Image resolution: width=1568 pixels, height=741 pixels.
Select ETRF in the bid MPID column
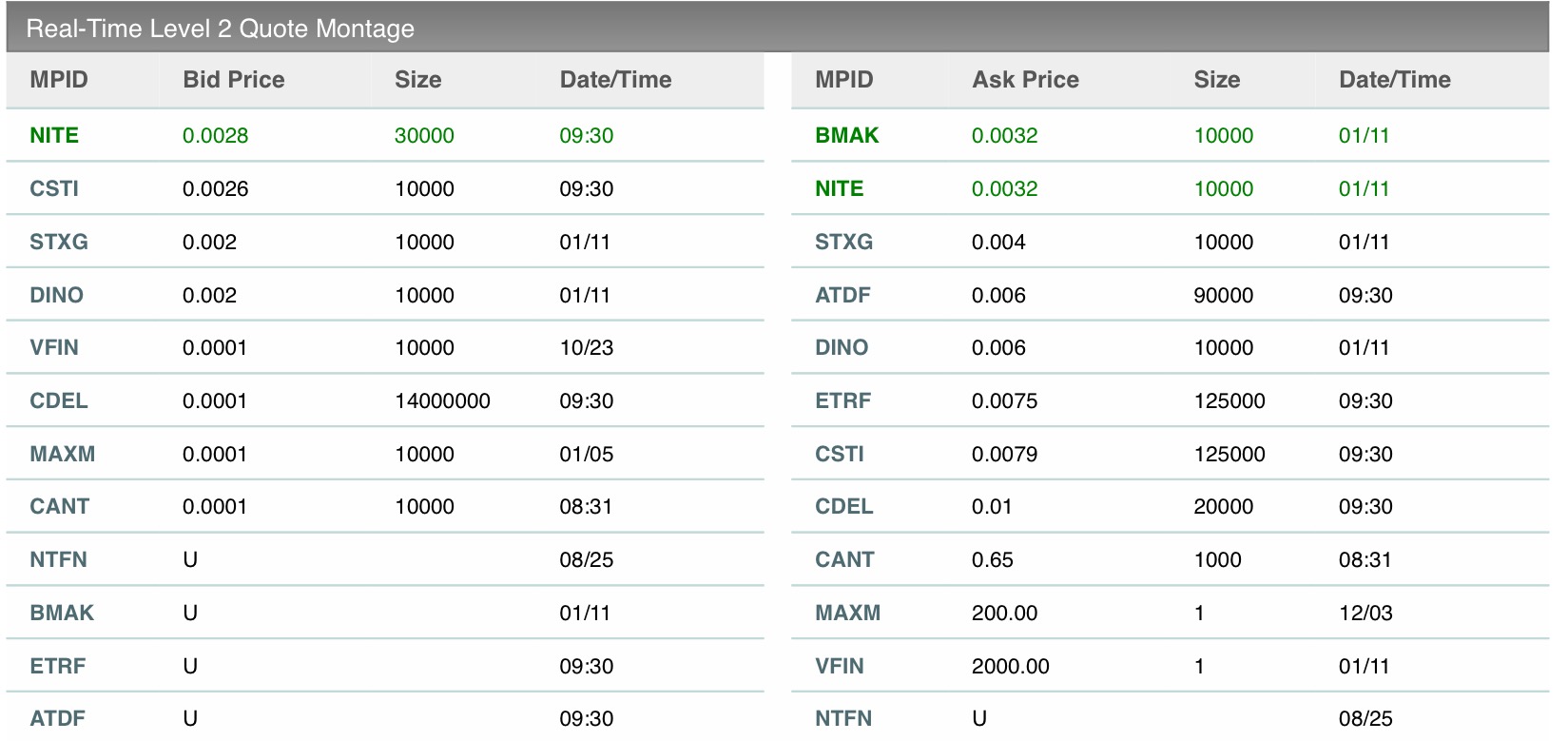pyautogui.click(x=57, y=666)
